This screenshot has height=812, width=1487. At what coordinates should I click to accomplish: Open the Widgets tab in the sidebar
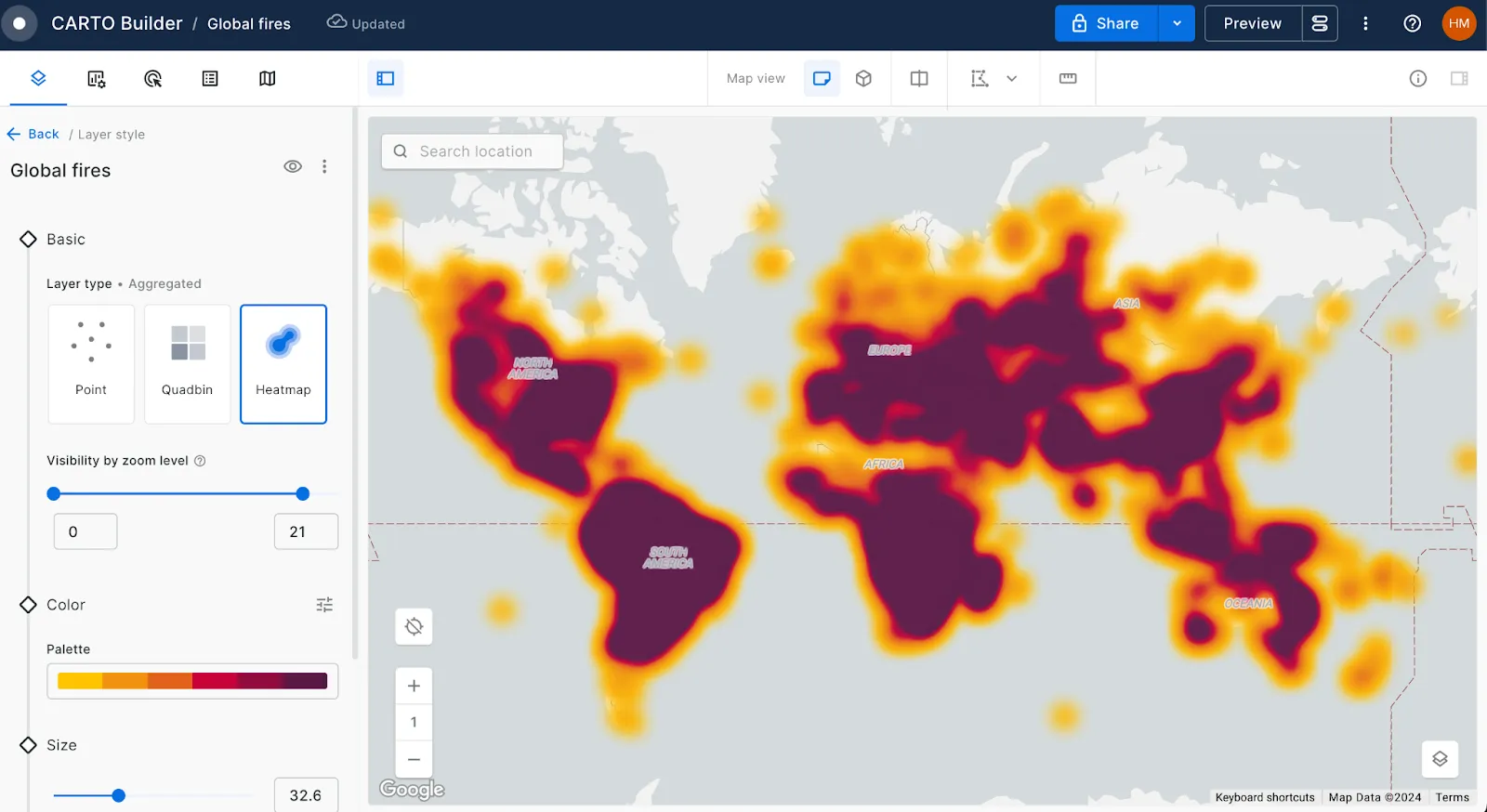96,79
